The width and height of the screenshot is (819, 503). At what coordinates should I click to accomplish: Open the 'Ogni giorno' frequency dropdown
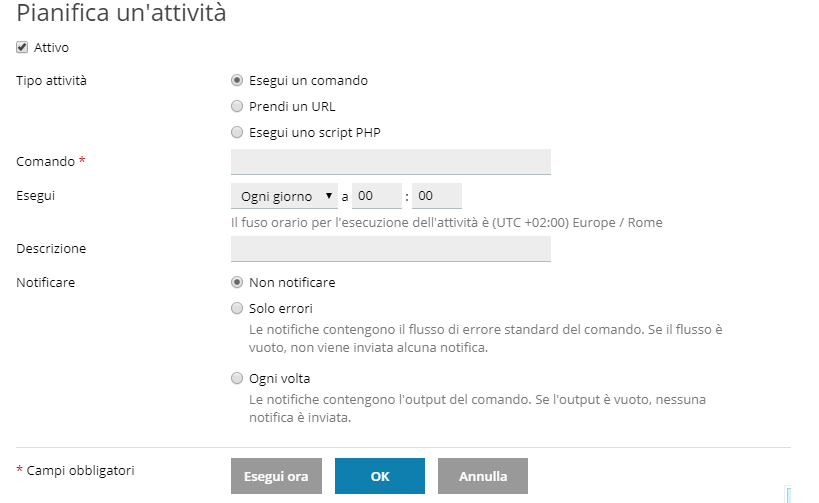(286, 196)
